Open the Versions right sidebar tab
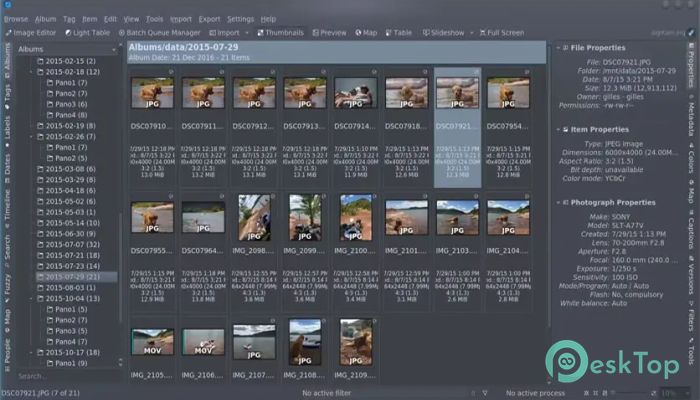700x400 pixels. (x=691, y=276)
